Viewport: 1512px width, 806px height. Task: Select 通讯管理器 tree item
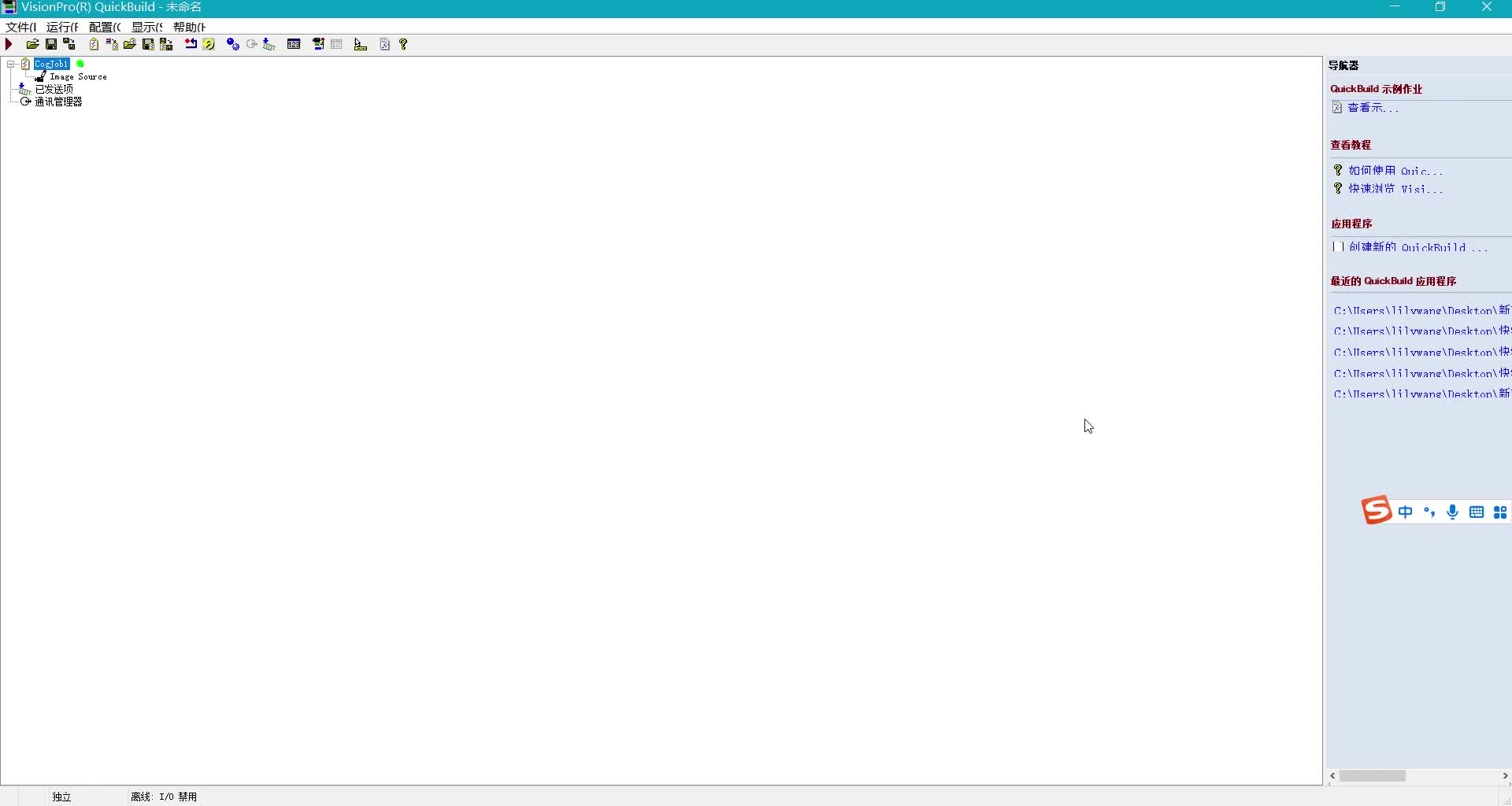(59, 102)
